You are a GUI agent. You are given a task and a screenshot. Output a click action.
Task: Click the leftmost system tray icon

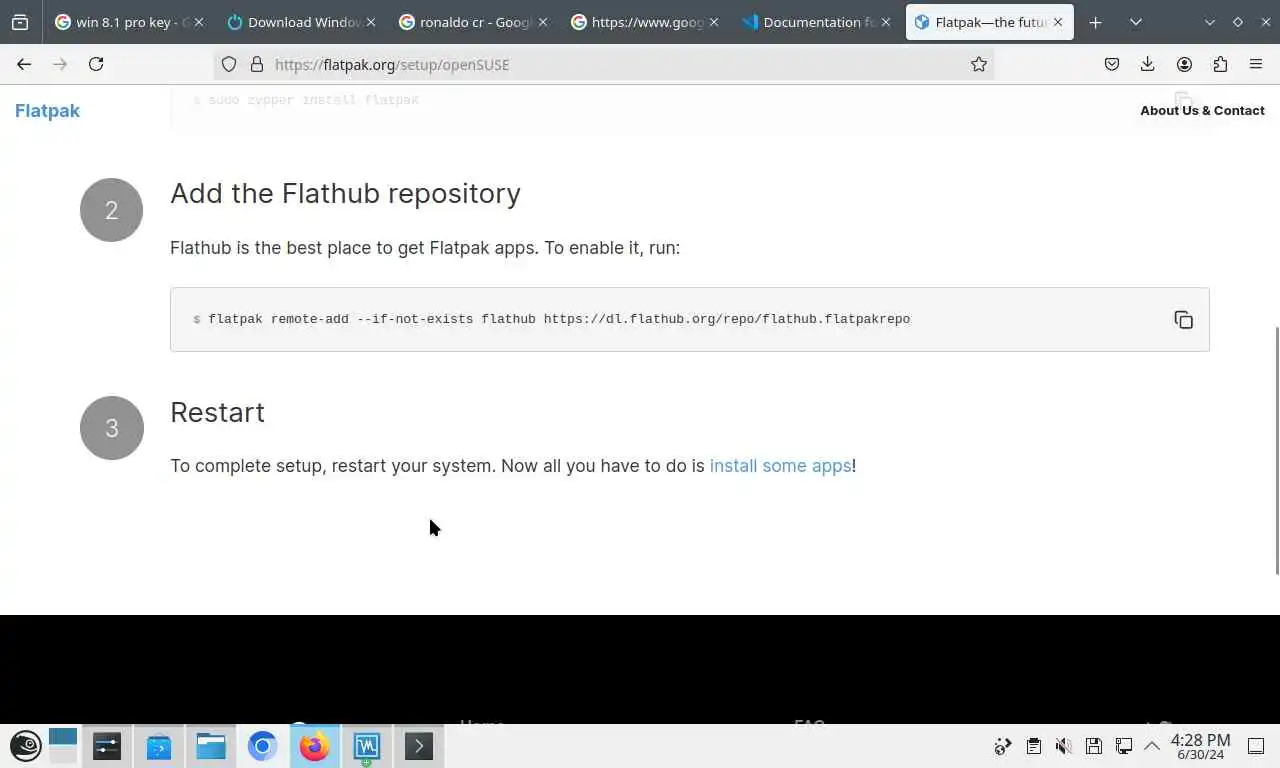pyautogui.click(x=1003, y=746)
